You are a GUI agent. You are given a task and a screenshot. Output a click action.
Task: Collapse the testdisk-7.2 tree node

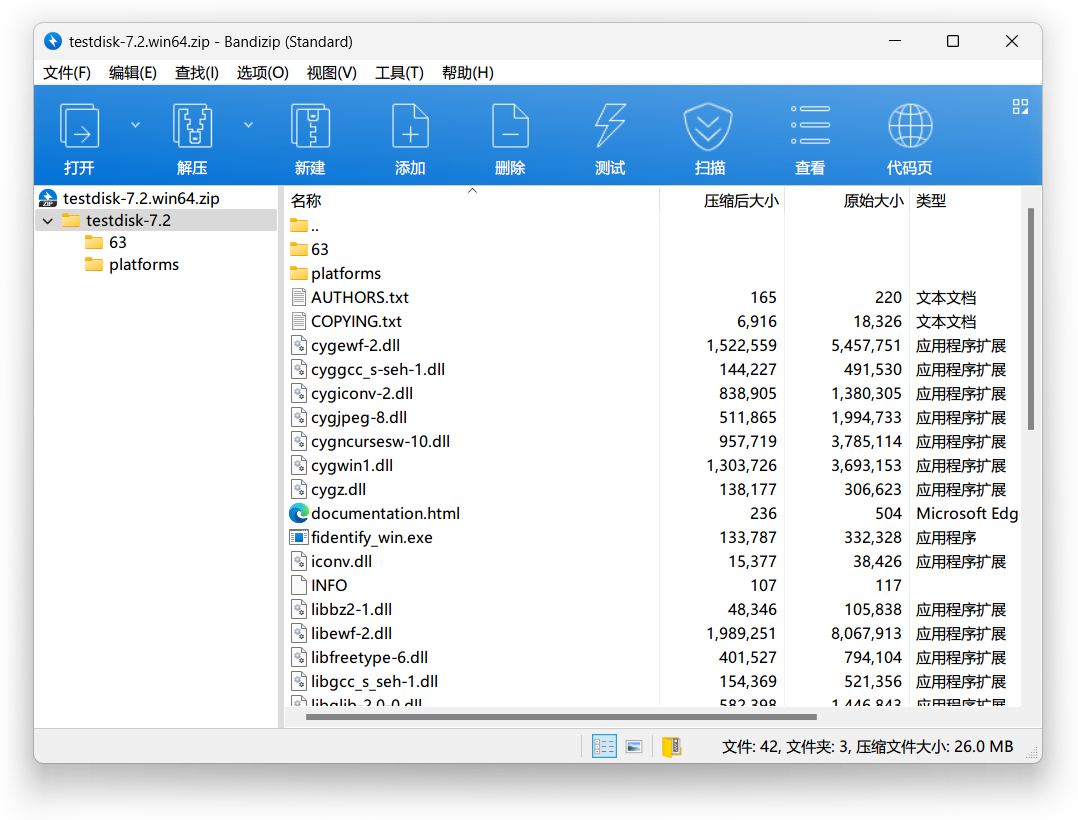click(47, 220)
